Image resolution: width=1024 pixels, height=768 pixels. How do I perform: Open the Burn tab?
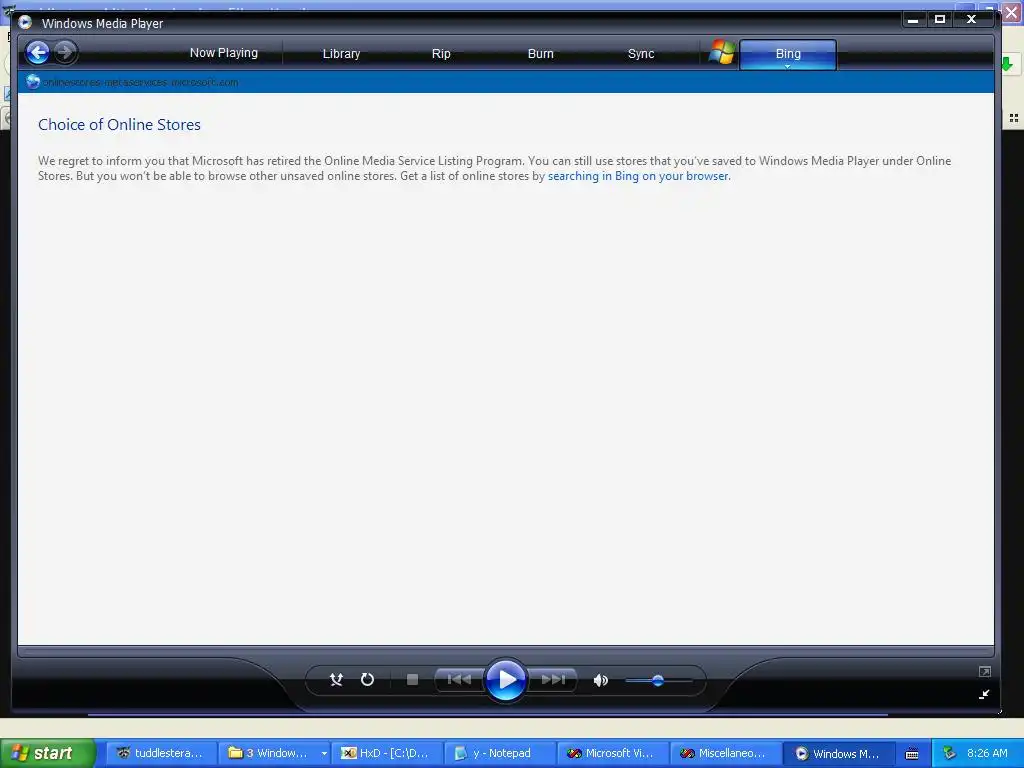coord(540,54)
